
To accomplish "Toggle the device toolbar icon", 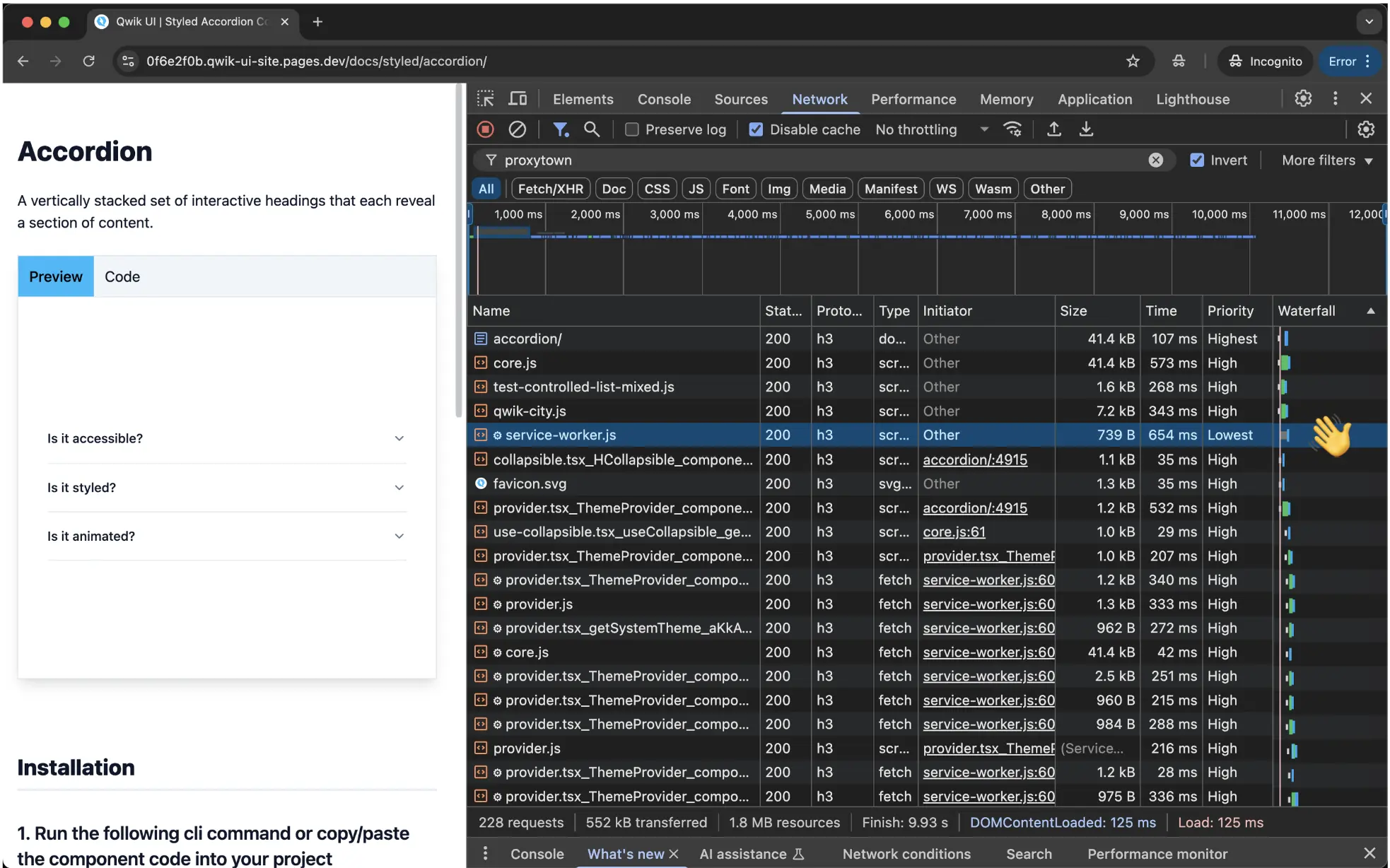I will 518,99.
